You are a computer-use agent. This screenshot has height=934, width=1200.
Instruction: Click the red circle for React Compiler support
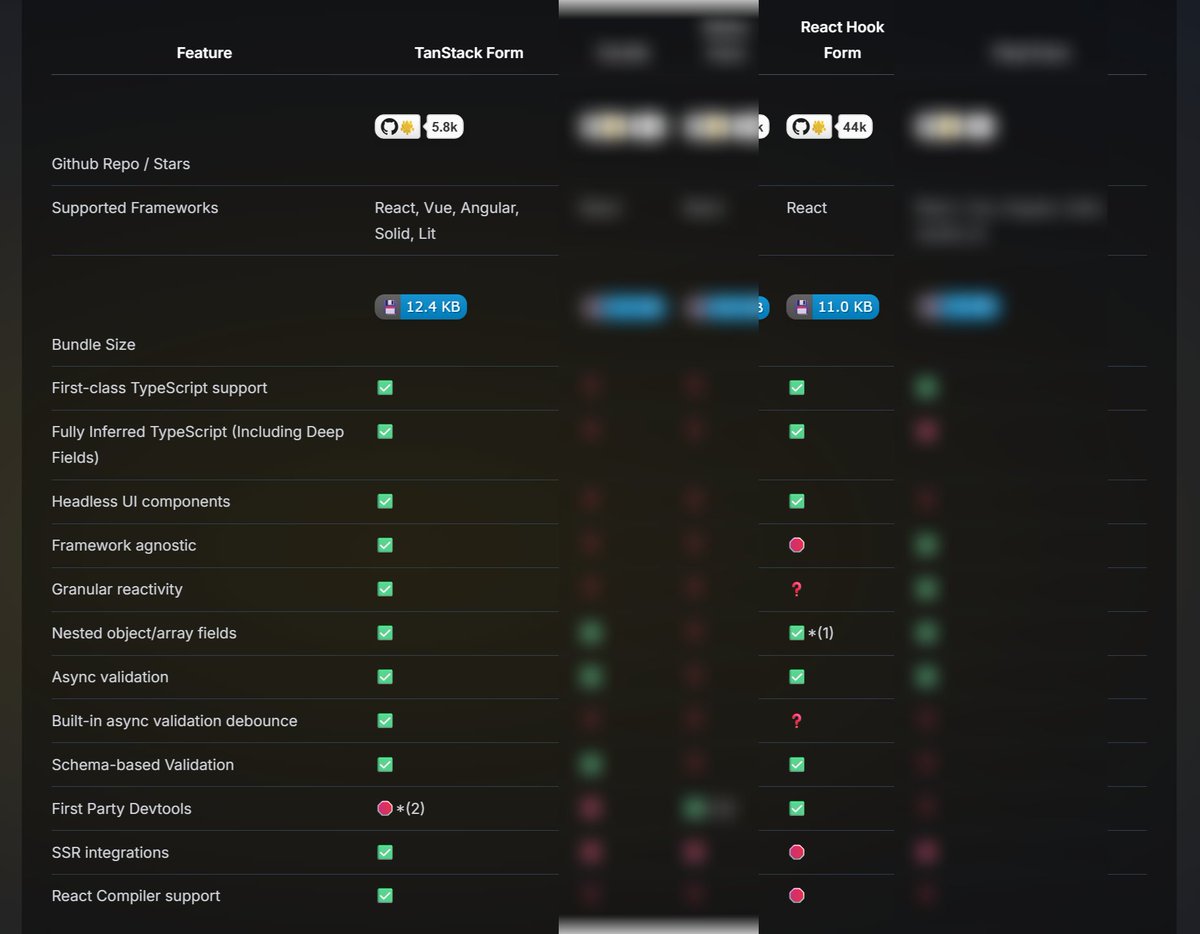pos(796,895)
